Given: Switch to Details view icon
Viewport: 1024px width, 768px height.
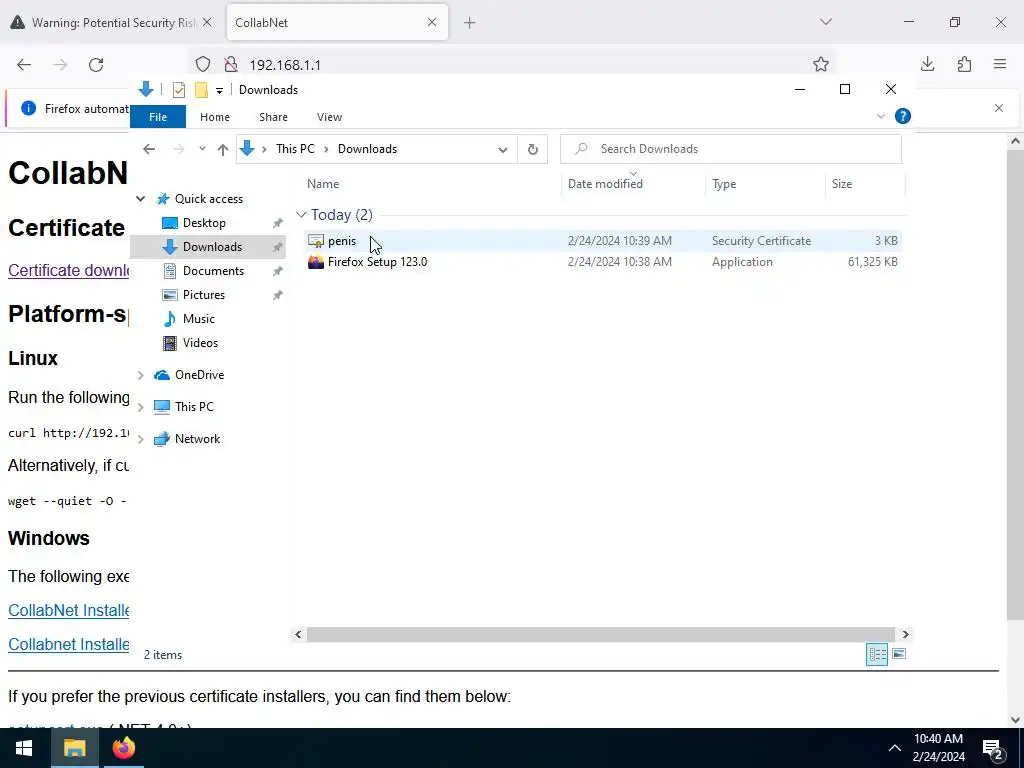Looking at the screenshot, I should point(877,654).
